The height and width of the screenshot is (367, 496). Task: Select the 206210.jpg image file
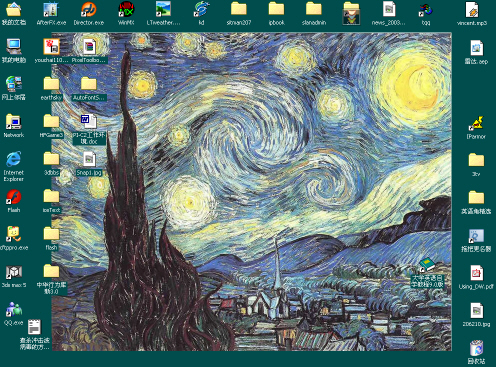[476, 311]
